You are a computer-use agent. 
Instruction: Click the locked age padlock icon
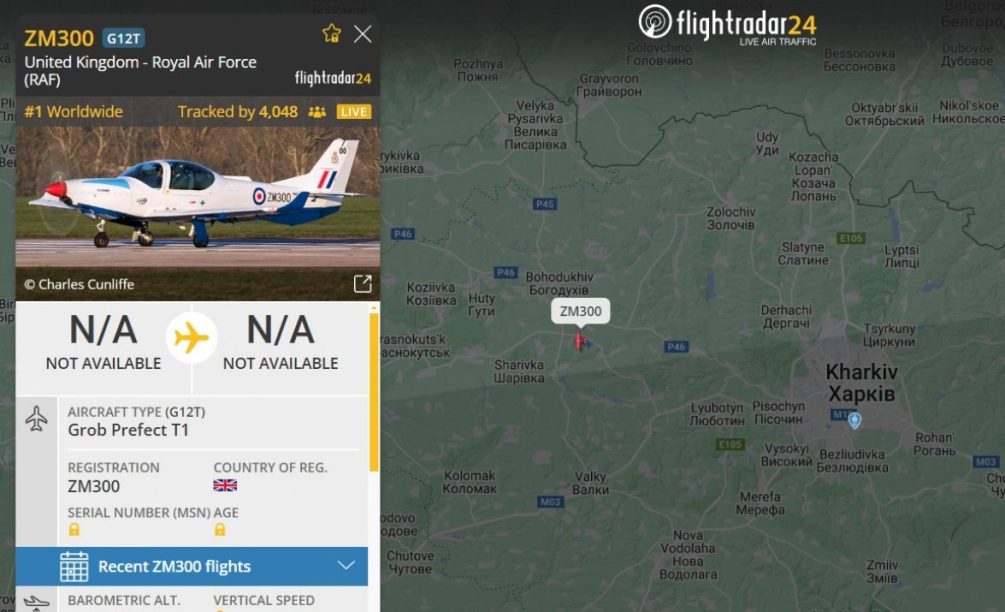tap(220, 529)
